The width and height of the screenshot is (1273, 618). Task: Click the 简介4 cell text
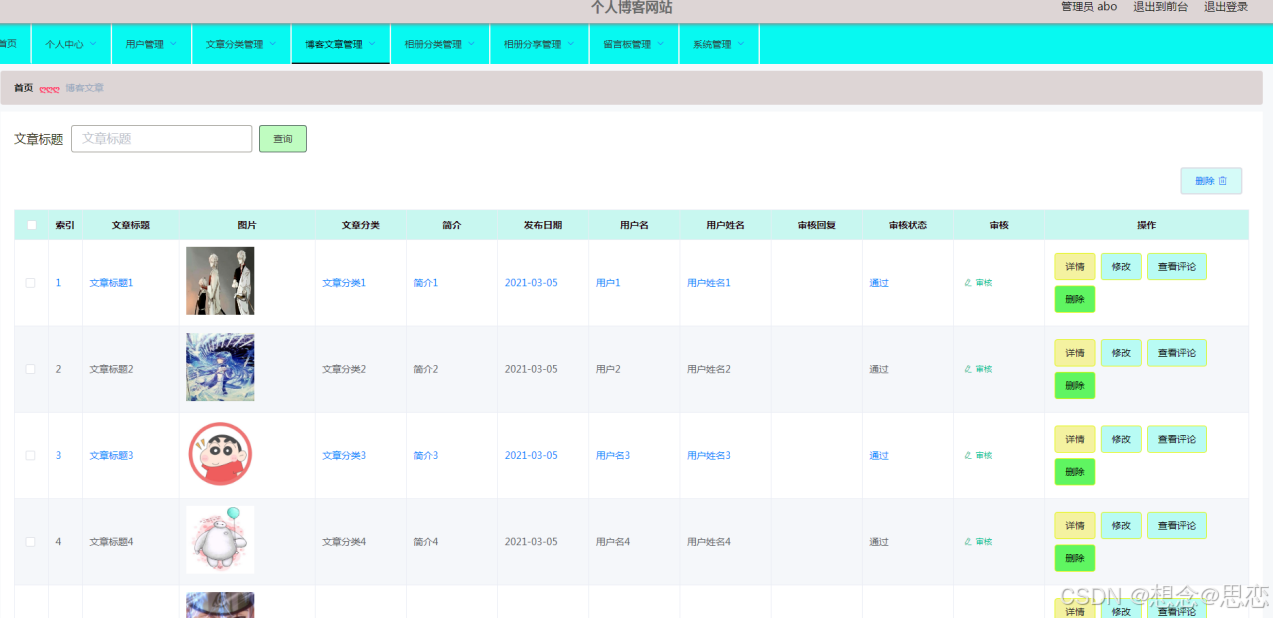pos(426,542)
